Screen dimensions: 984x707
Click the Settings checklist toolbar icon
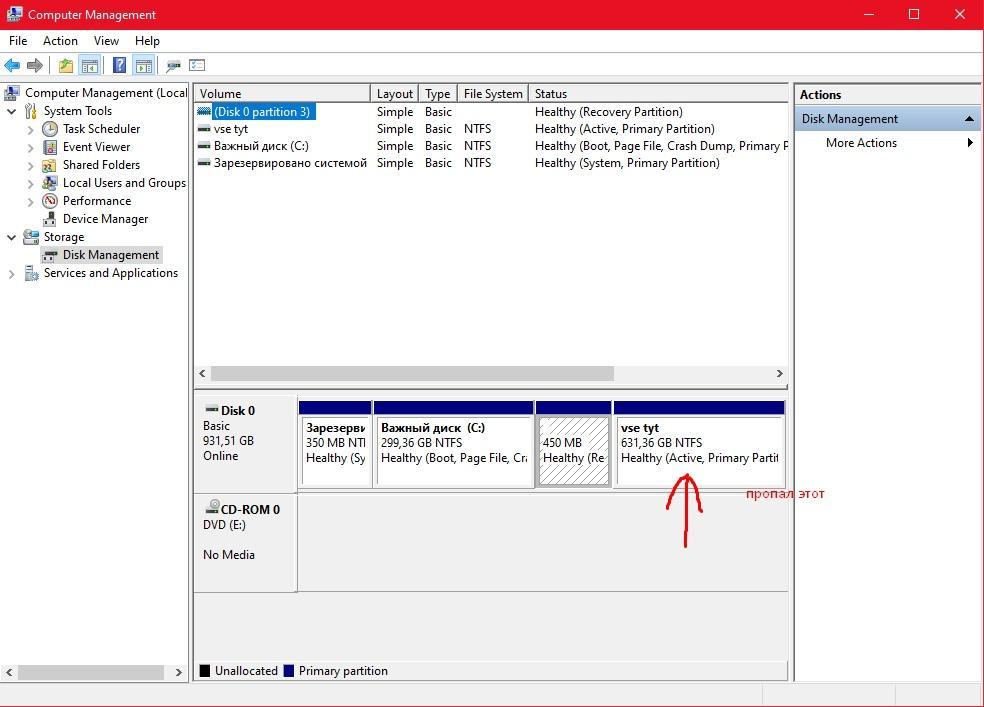click(197, 66)
